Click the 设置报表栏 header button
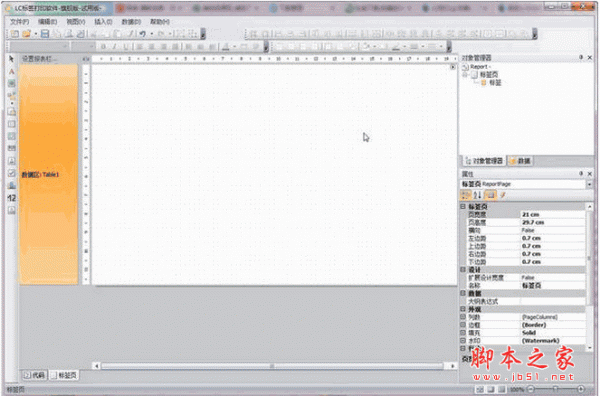 click(39, 59)
